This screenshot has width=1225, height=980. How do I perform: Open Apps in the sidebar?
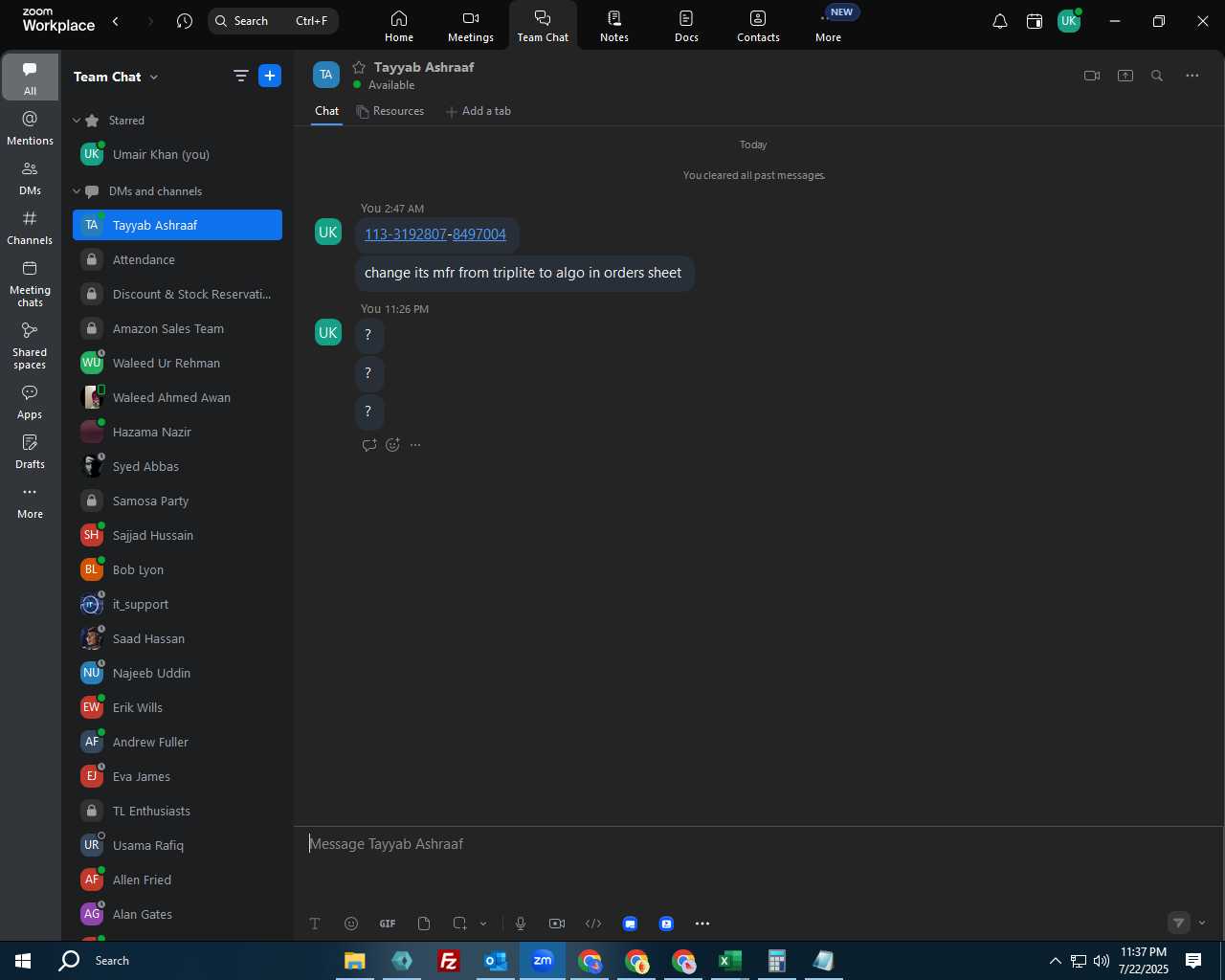pyautogui.click(x=30, y=402)
